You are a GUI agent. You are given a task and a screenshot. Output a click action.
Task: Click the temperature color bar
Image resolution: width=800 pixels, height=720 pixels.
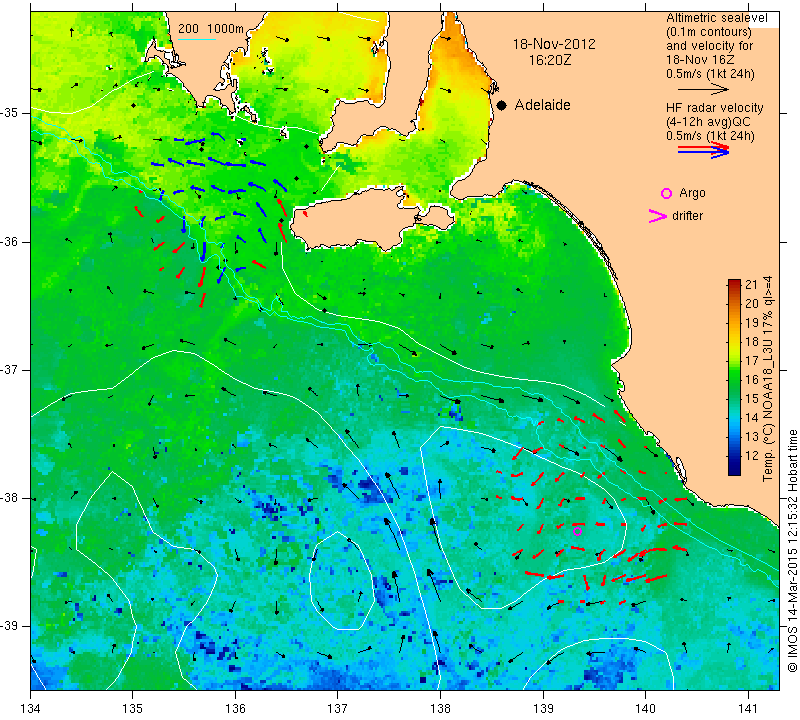coord(734,377)
